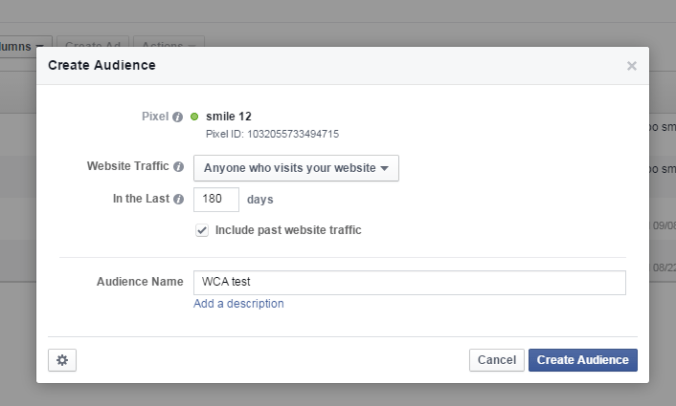Click the Audience Name label
The height and width of the screenshot is (406, 676).
(139, 283)
